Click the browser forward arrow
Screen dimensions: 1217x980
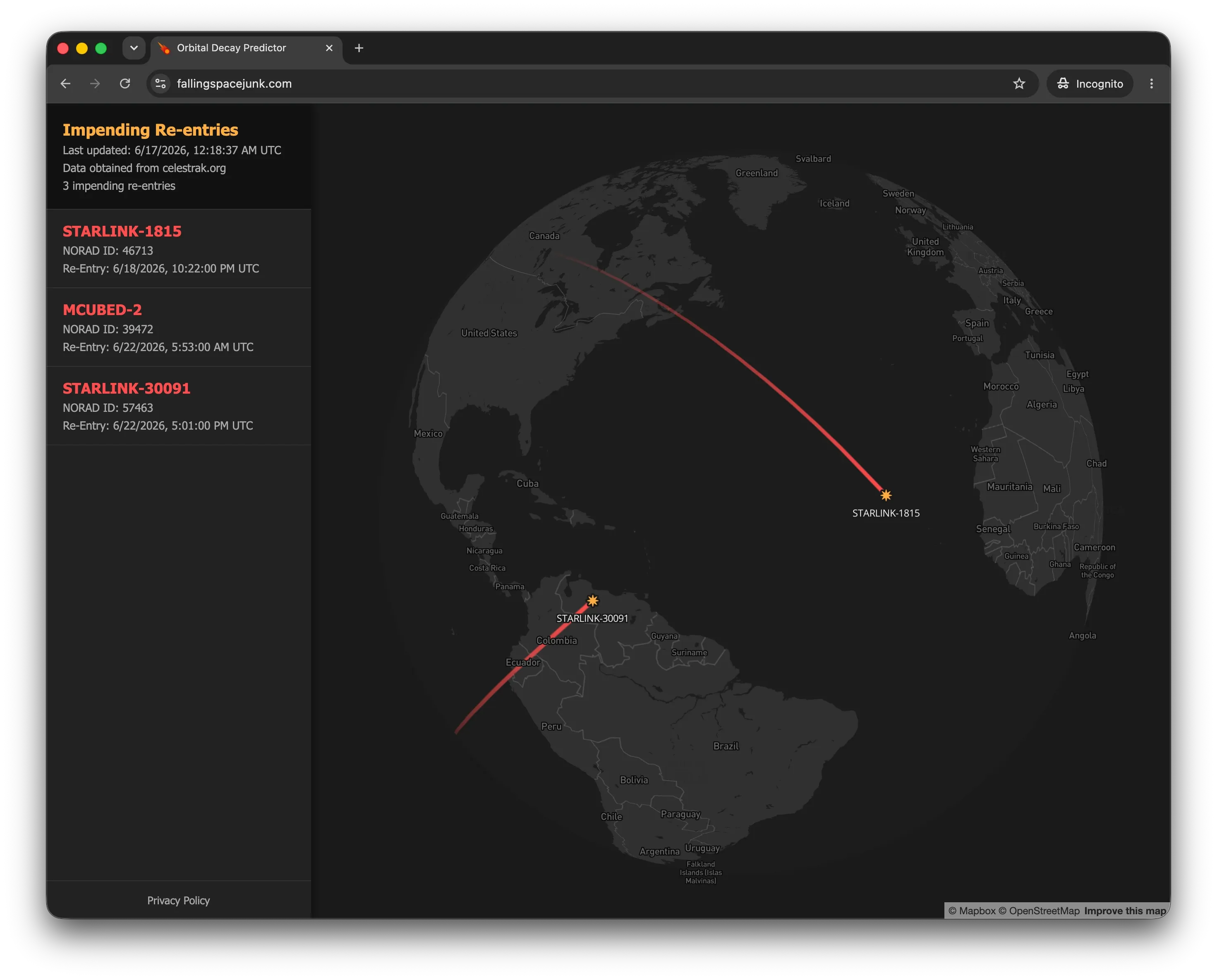click(95, 84)
